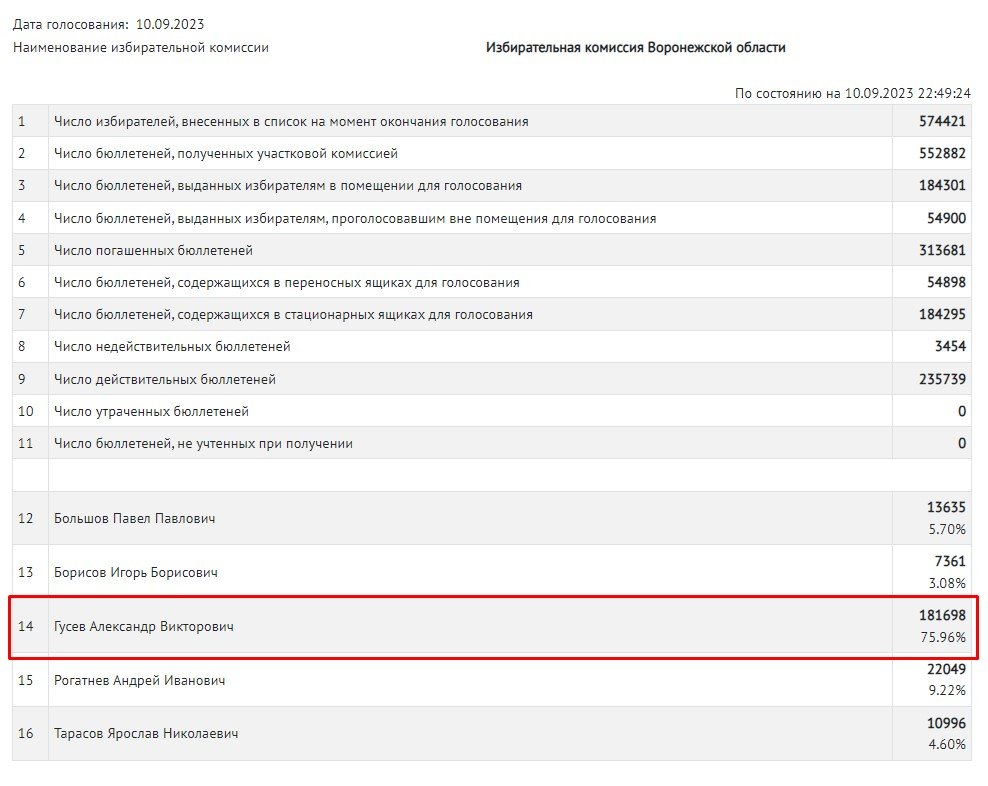Viewport: 988px width, 786px height.
Task: Click row number 12 cell
Action: [30, 518]
